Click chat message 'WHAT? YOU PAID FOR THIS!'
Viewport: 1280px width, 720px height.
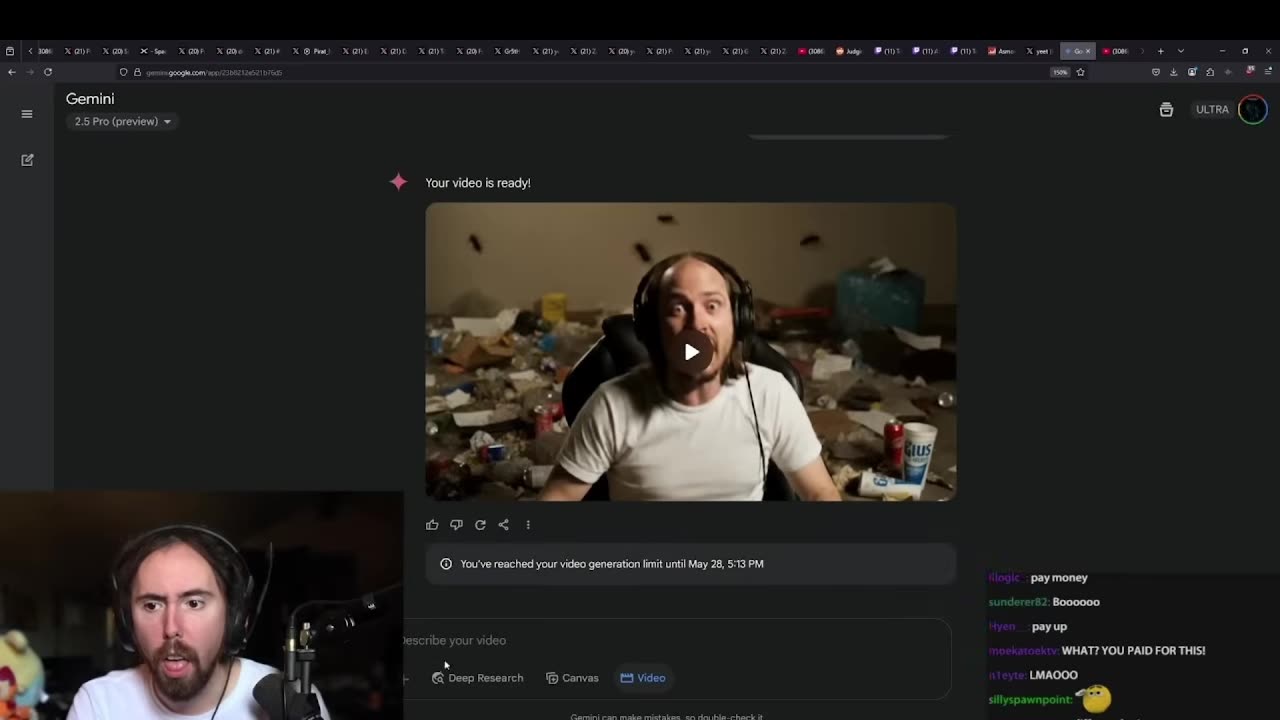[x=1133, y=651]
